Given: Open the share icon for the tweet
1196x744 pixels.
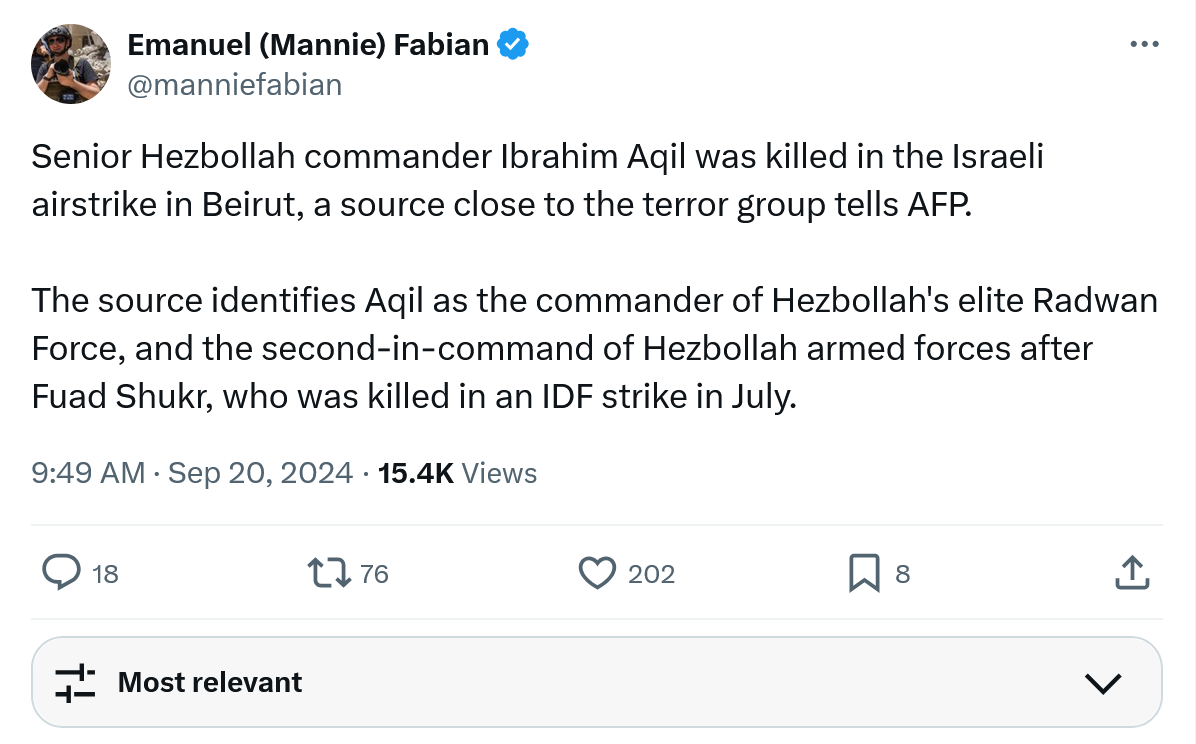Looking at the screenshot, I should click(1130, 573).
